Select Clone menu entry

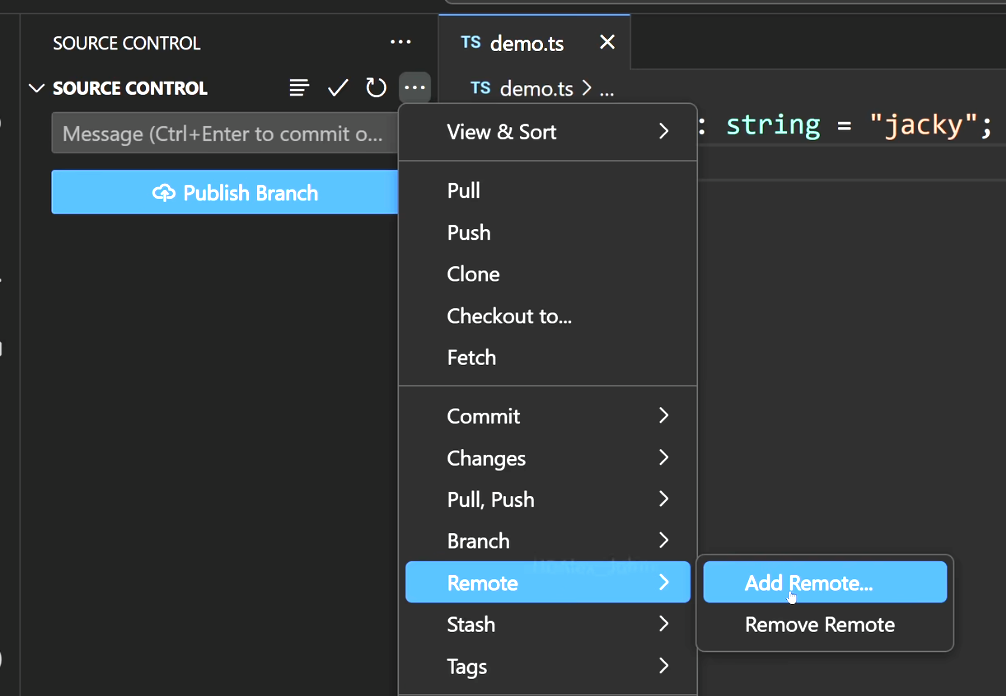pos(473,274)
